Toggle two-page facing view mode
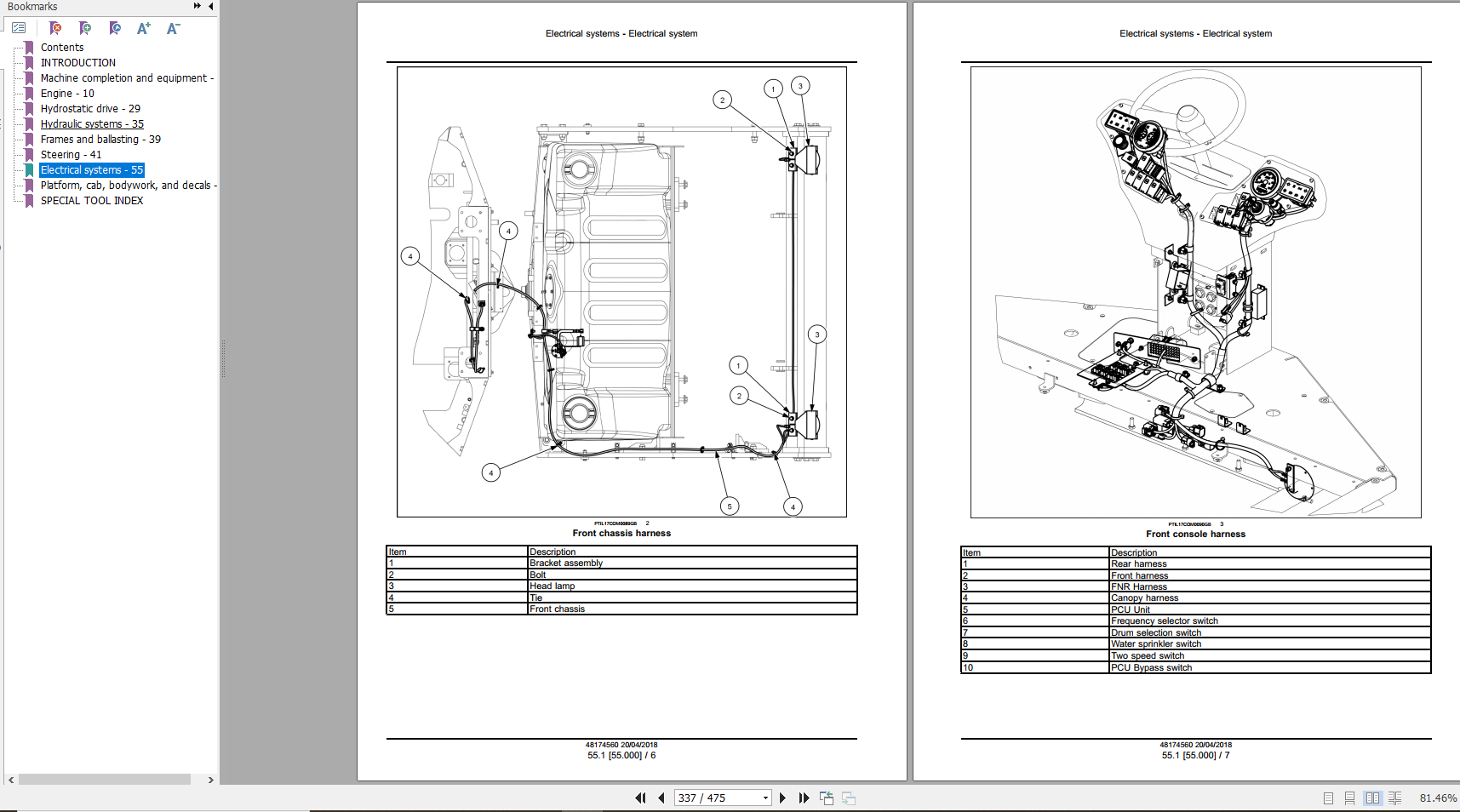Image resolution: width=1460 pixels, height=812 pixels. (x=1373, y=798)
